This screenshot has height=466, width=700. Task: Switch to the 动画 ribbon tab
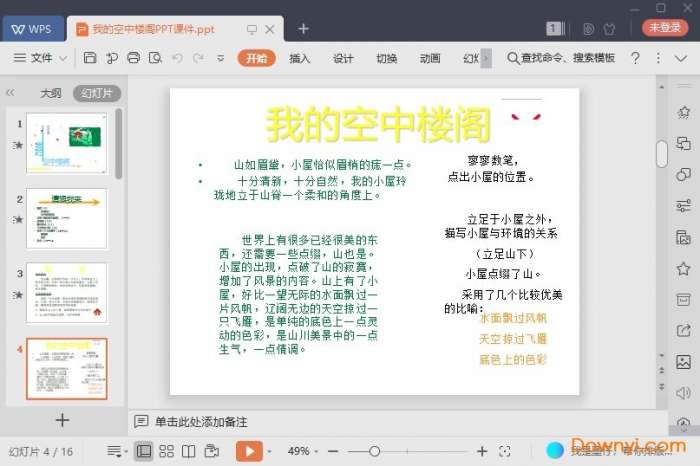click(430, 58)
